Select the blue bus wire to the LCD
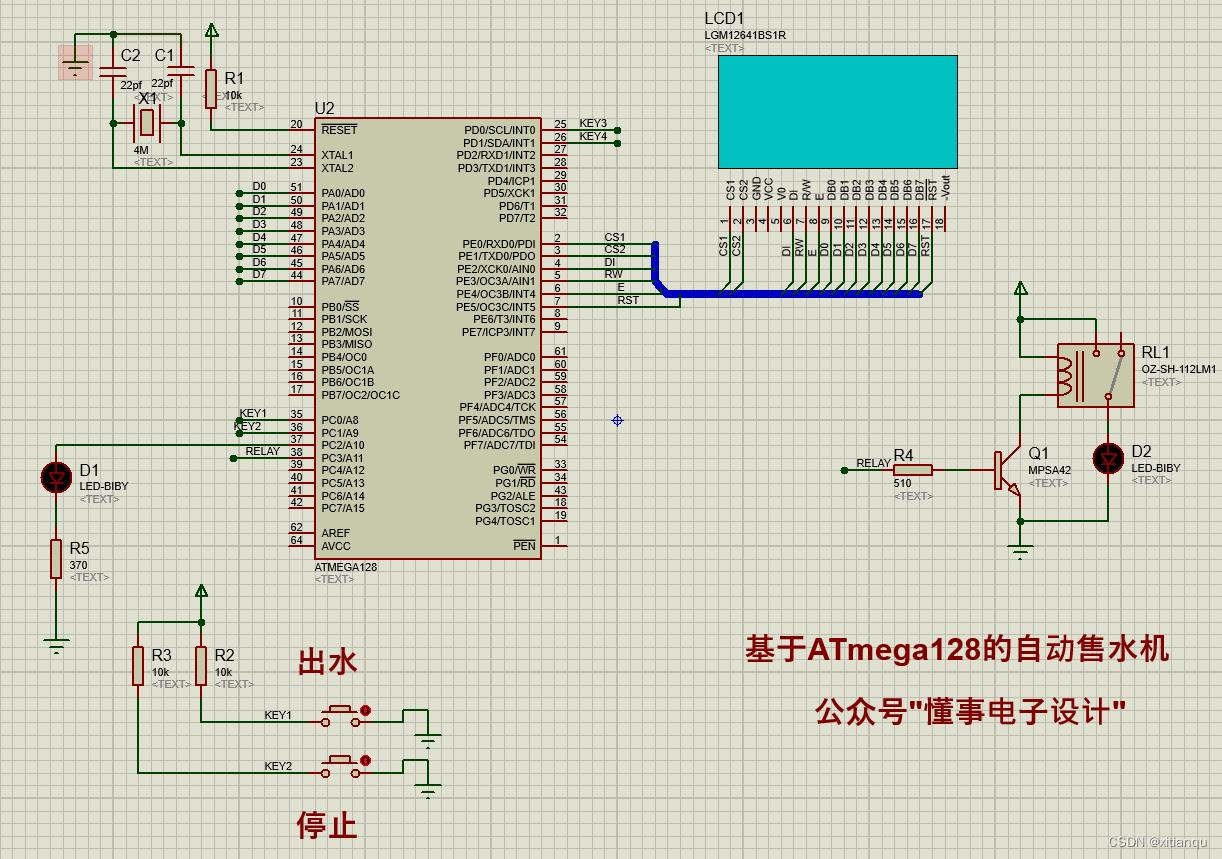The width and height of the screenshot is (1222, 859). pos(790,295)
